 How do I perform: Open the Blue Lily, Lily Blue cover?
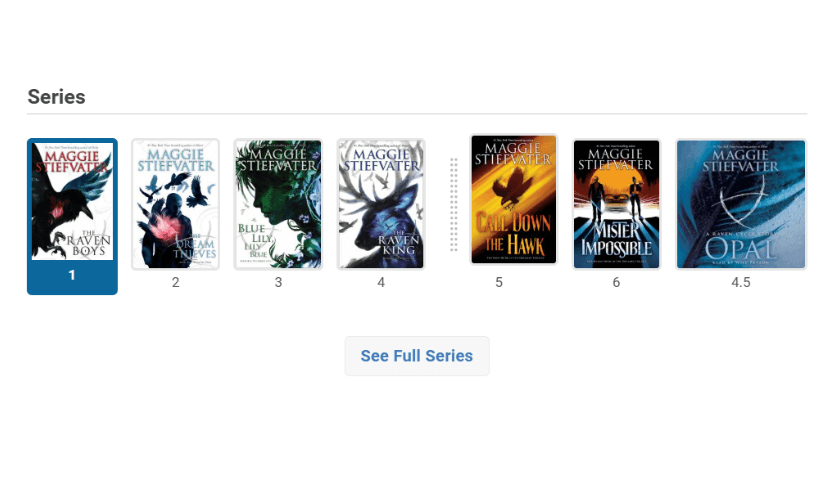pyautogui.click(x=278, y=204)
